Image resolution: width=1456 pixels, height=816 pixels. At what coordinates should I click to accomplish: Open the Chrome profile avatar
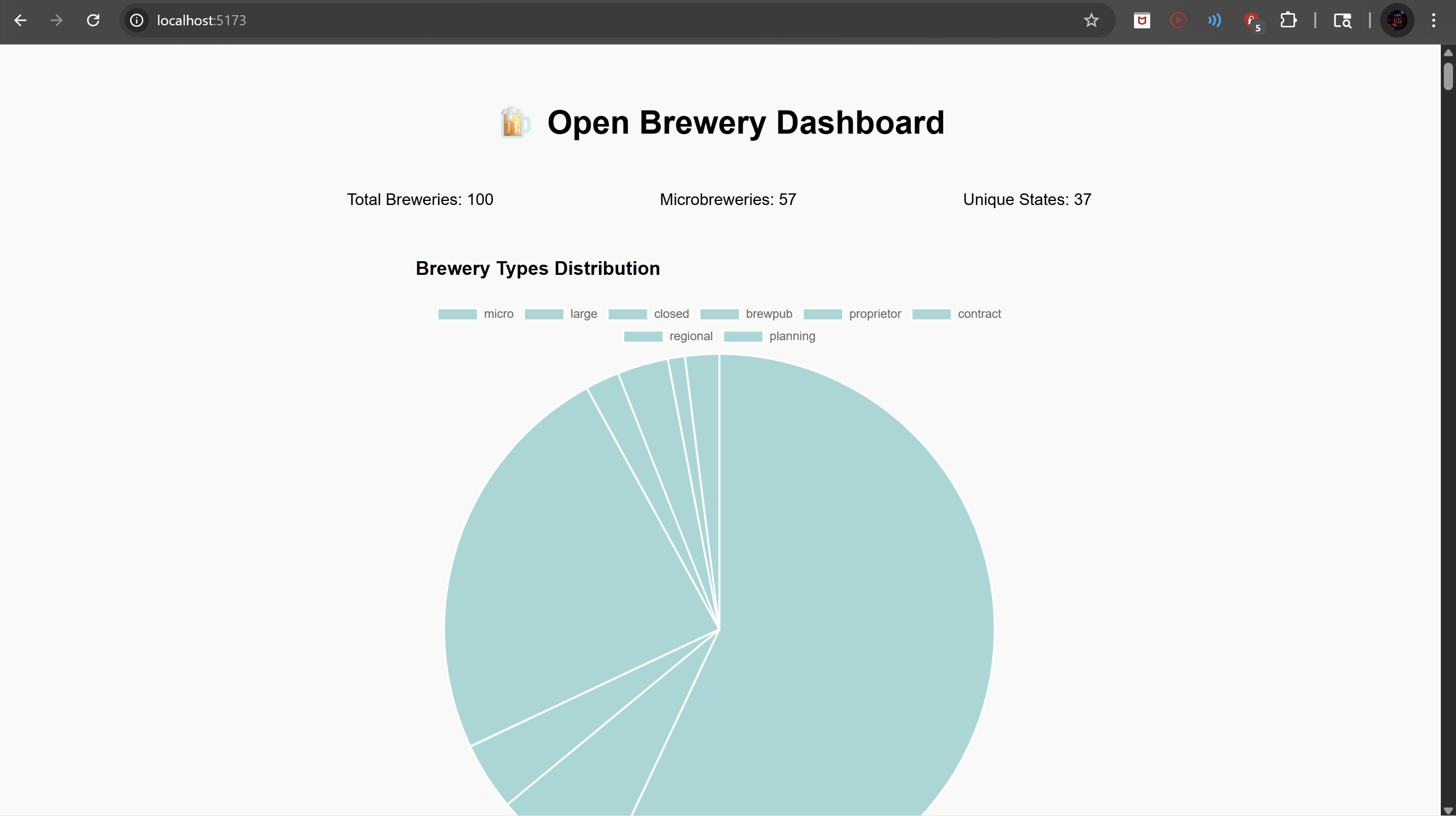tap(1397, 20)
